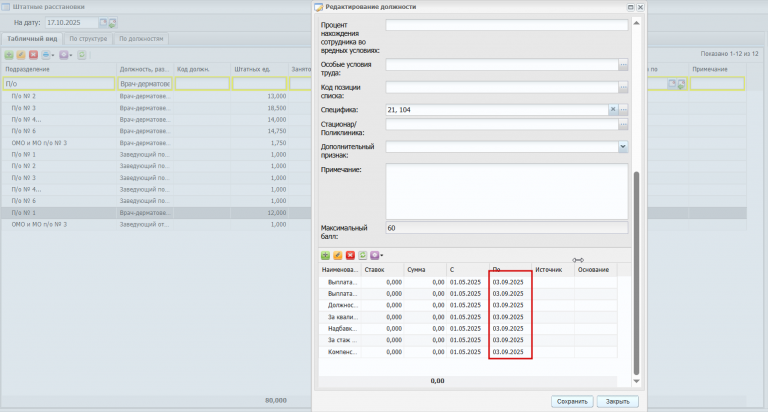Select the Компенс... payment row
The image size is (768, 412).
pyautogui.click(x=468, y=352)
